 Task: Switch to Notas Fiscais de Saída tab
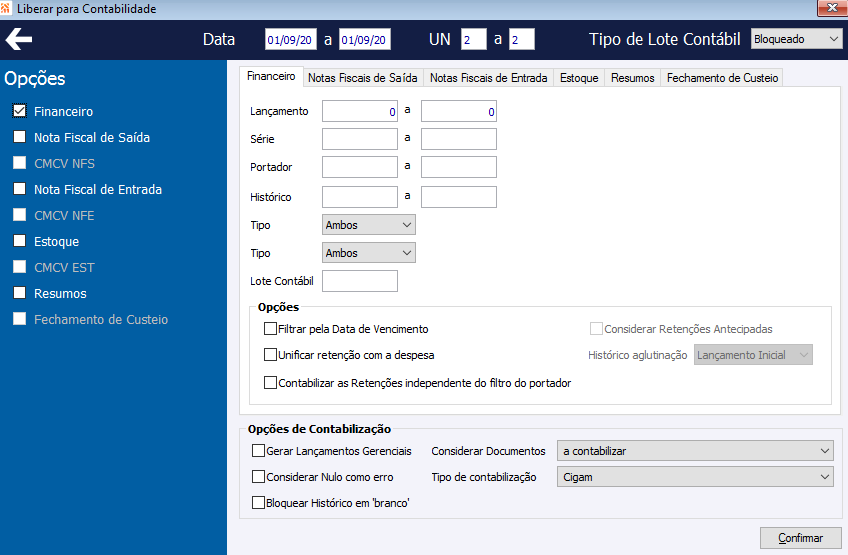(362, 78)
